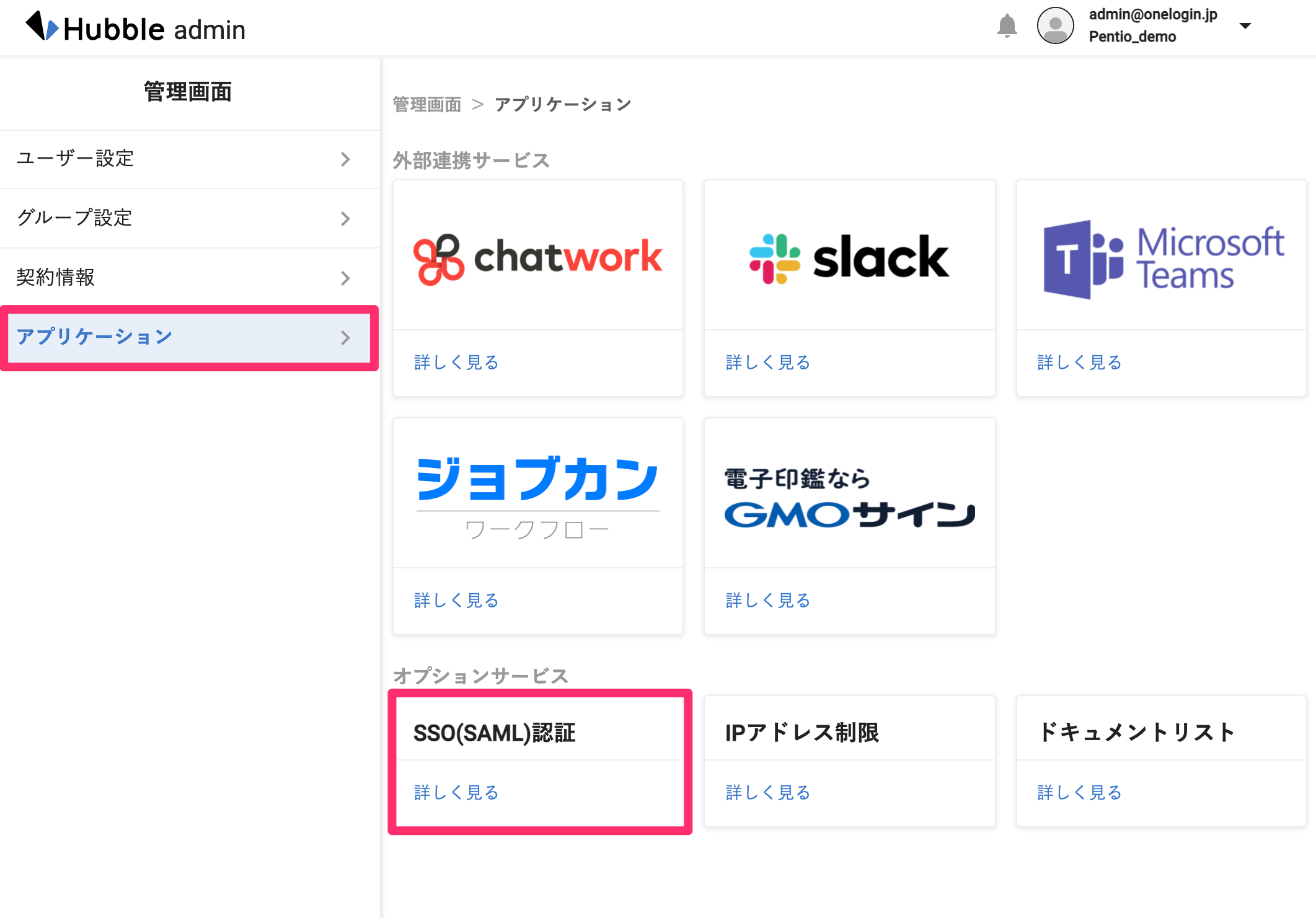Open the notifications bell

[x=1007, y=26]
